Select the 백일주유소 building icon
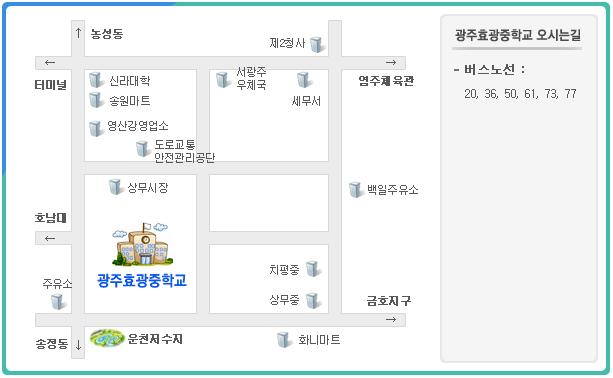 tap(356, 190)
